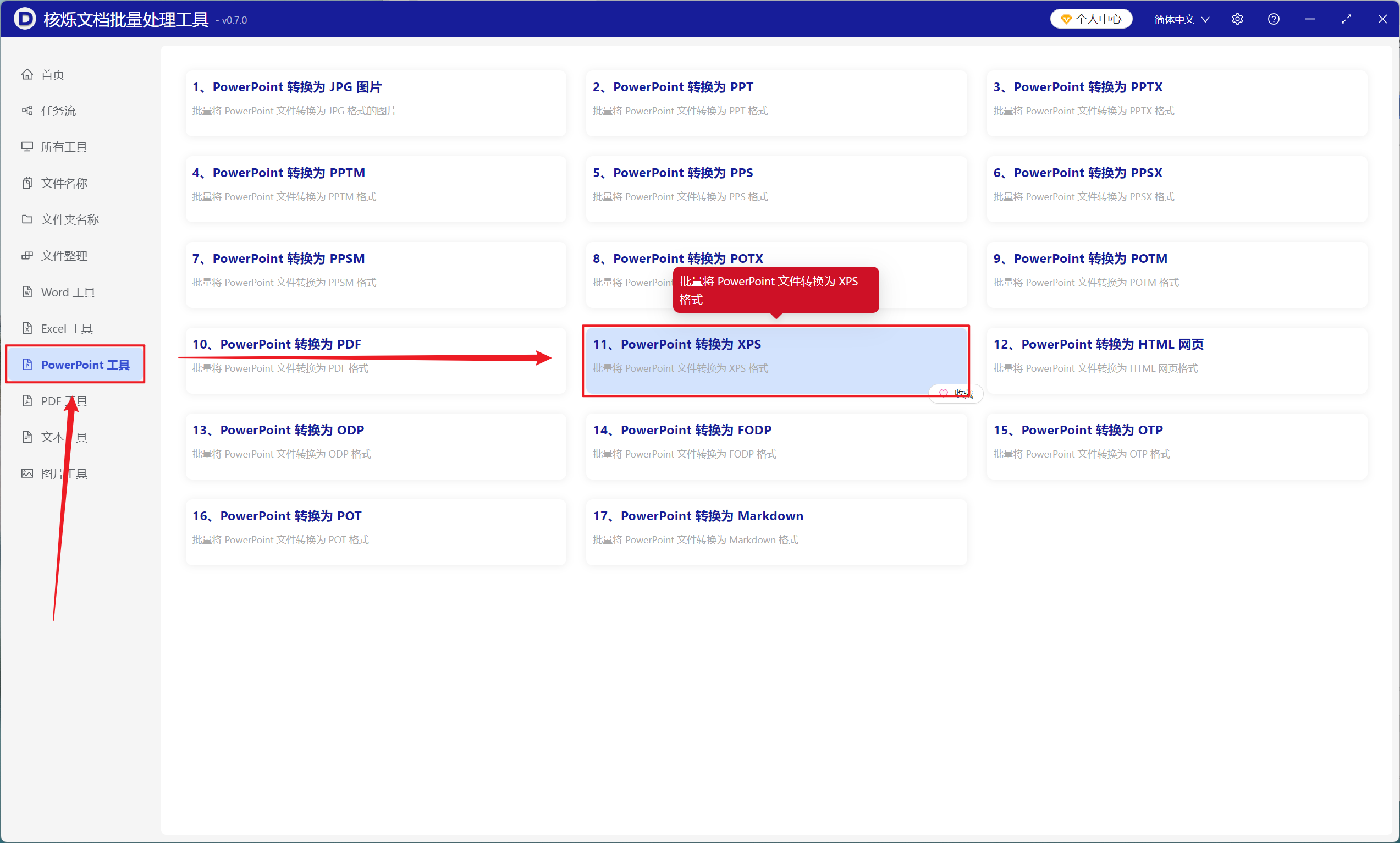
Task: Open the 简体中文 language dropdown
Action: (x=1182, y=19)
